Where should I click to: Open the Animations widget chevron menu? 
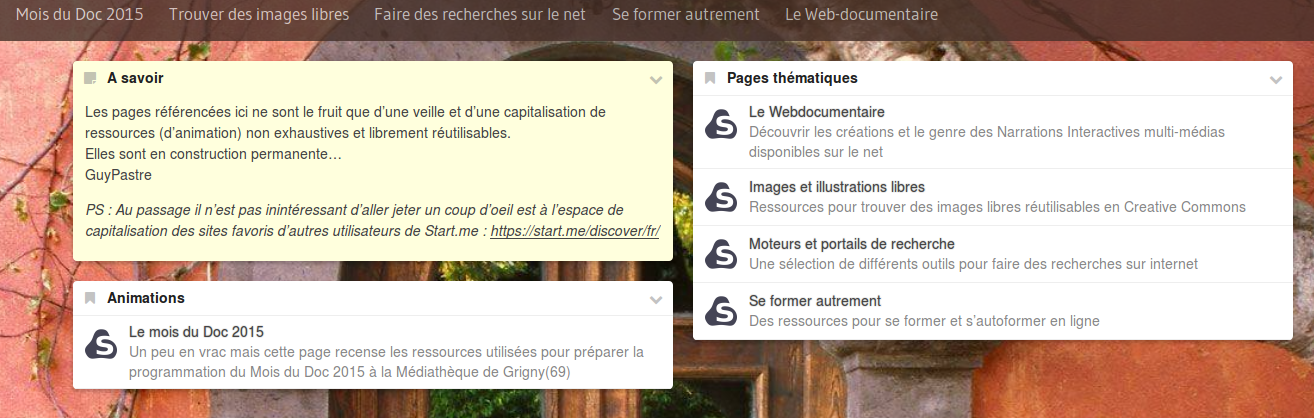click(656, 299)
